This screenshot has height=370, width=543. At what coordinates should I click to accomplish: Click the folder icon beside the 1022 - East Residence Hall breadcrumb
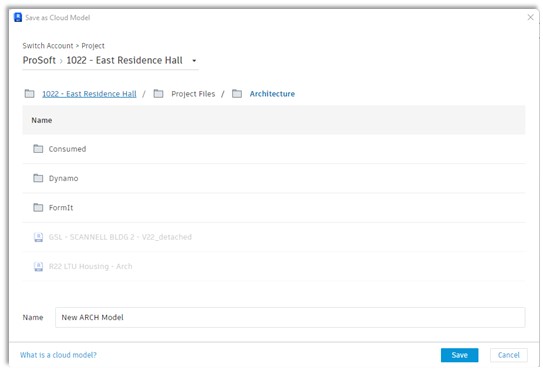(x=29, y=94)
